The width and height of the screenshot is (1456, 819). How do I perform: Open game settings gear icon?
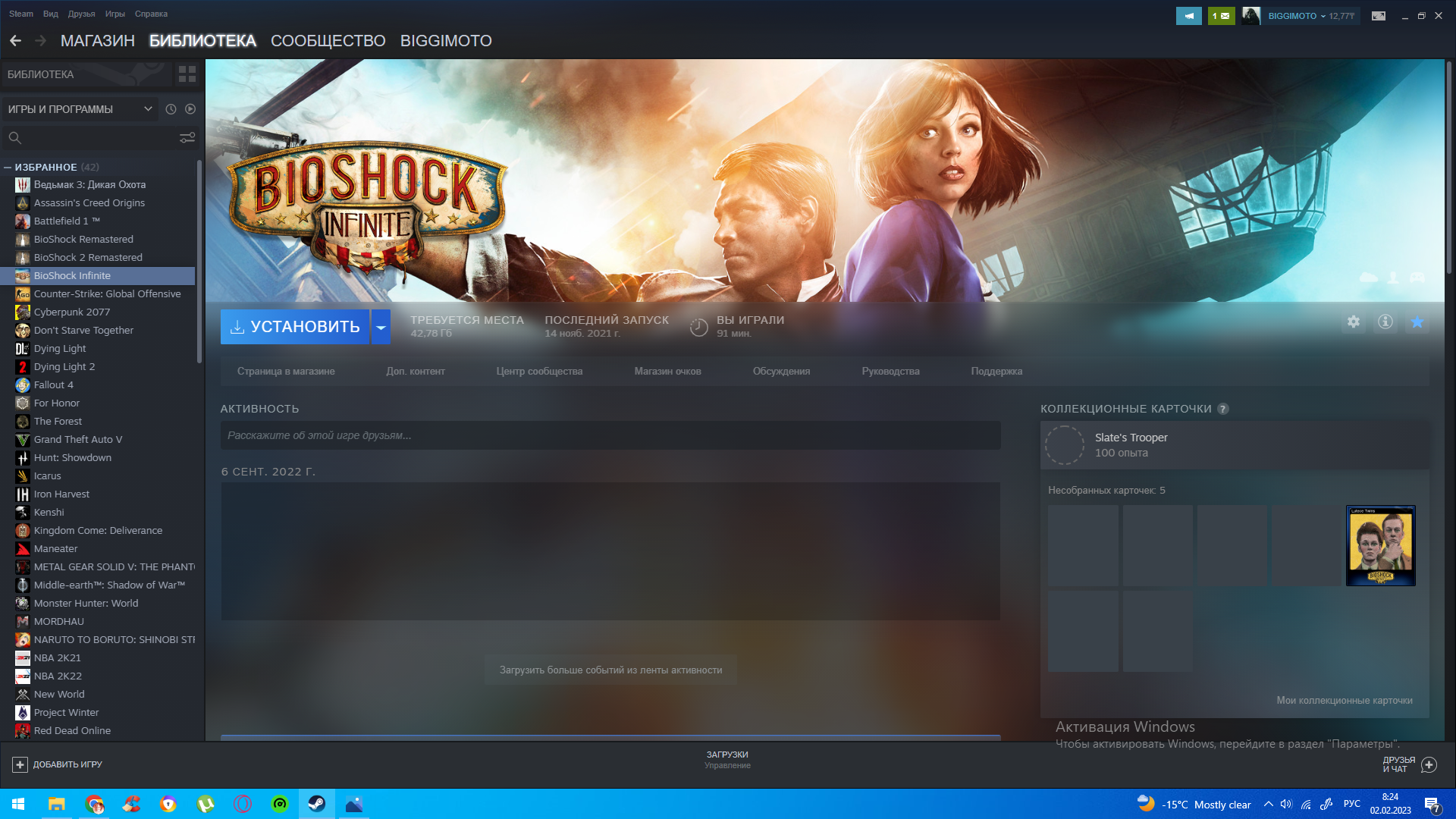[1354, 322]
